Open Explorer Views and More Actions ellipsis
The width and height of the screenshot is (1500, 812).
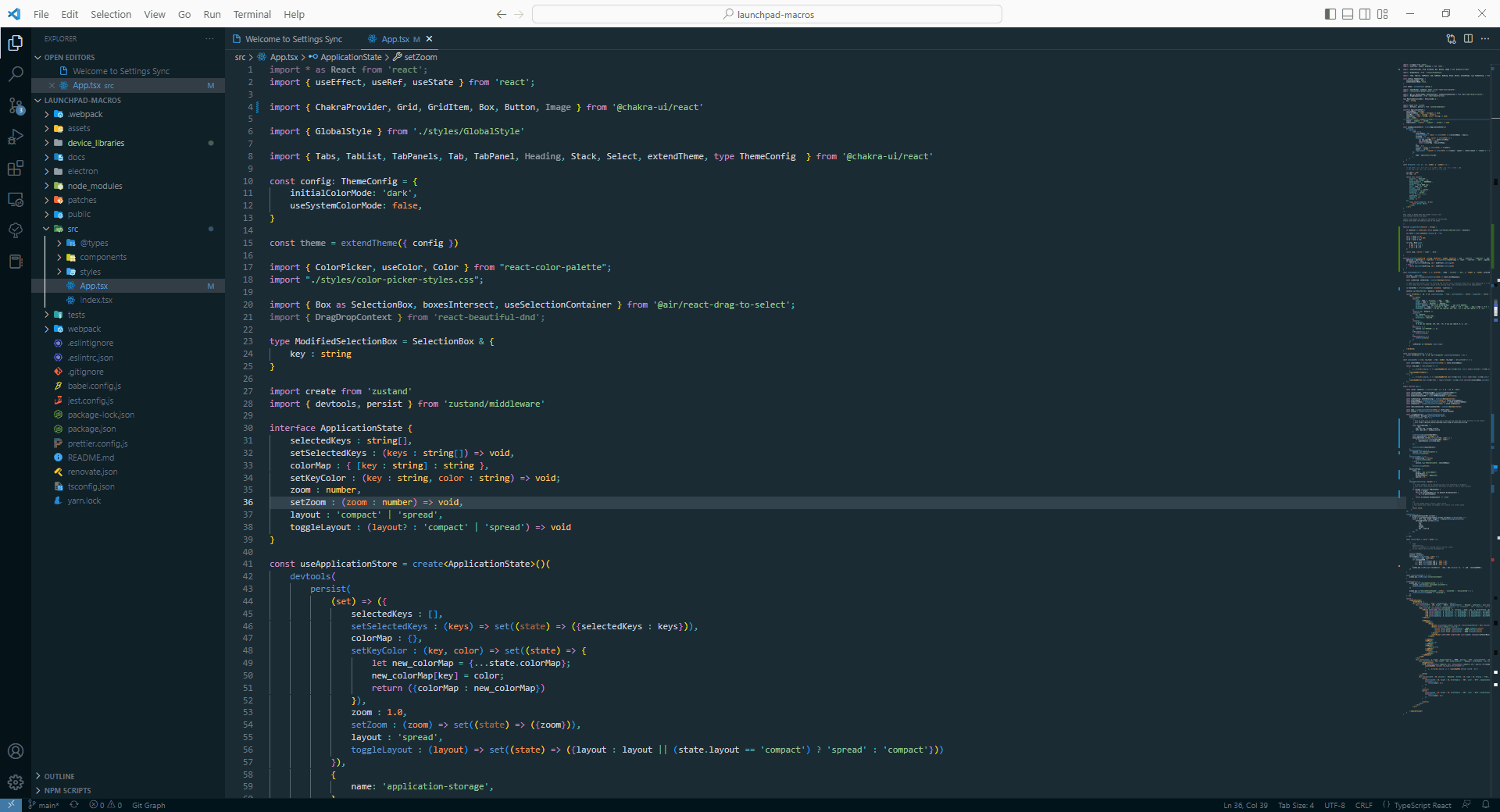pyautogui.click(x=209, y=38)
